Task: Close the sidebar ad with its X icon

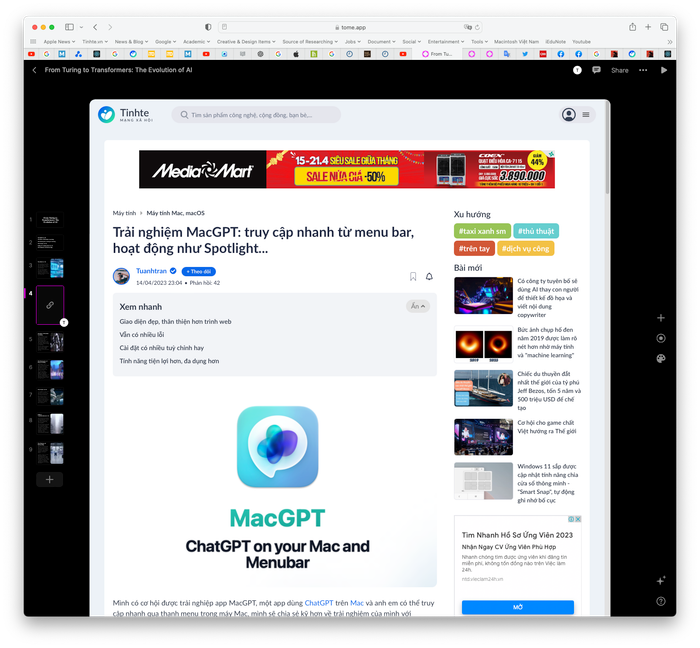Action: coord(578,519)
